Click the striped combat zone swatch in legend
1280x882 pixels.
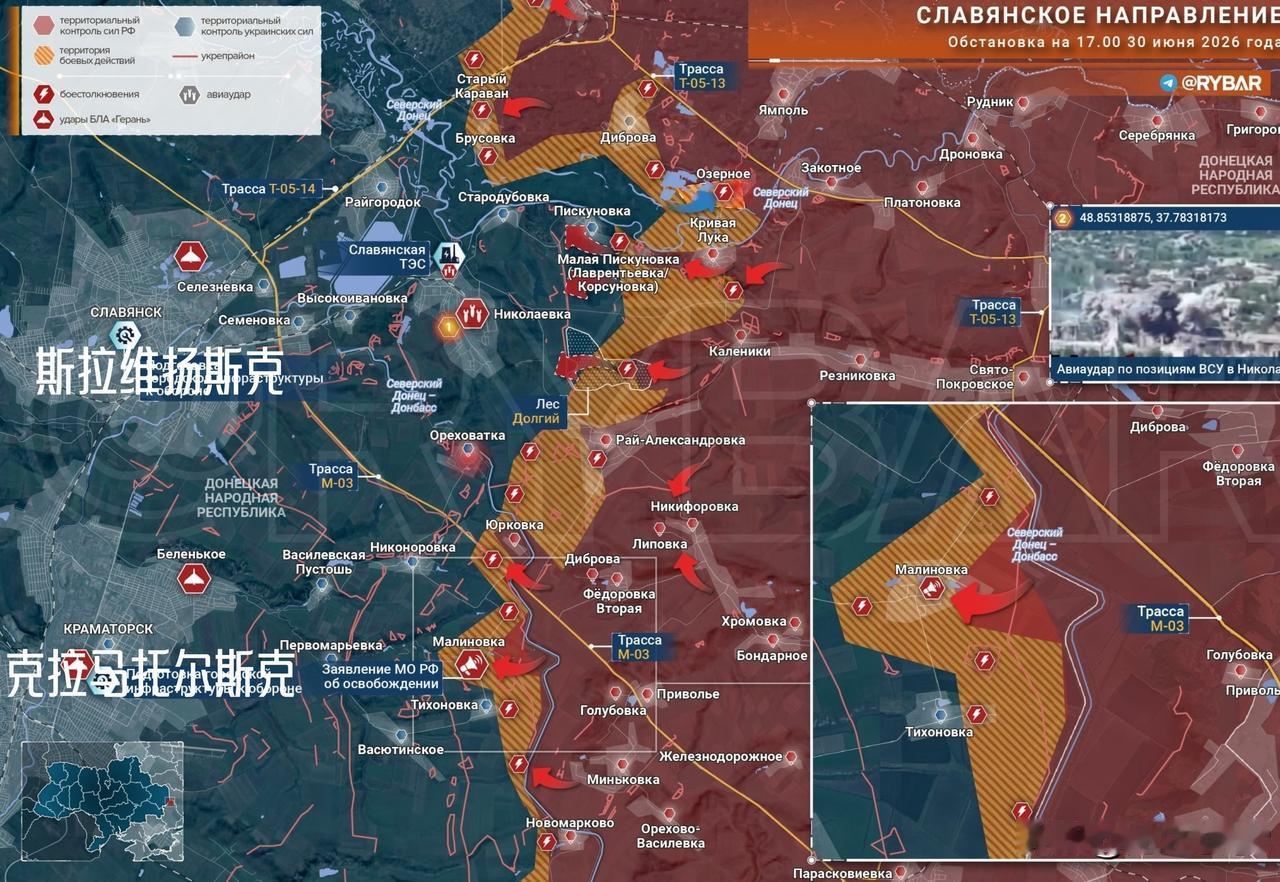(44, 57)
